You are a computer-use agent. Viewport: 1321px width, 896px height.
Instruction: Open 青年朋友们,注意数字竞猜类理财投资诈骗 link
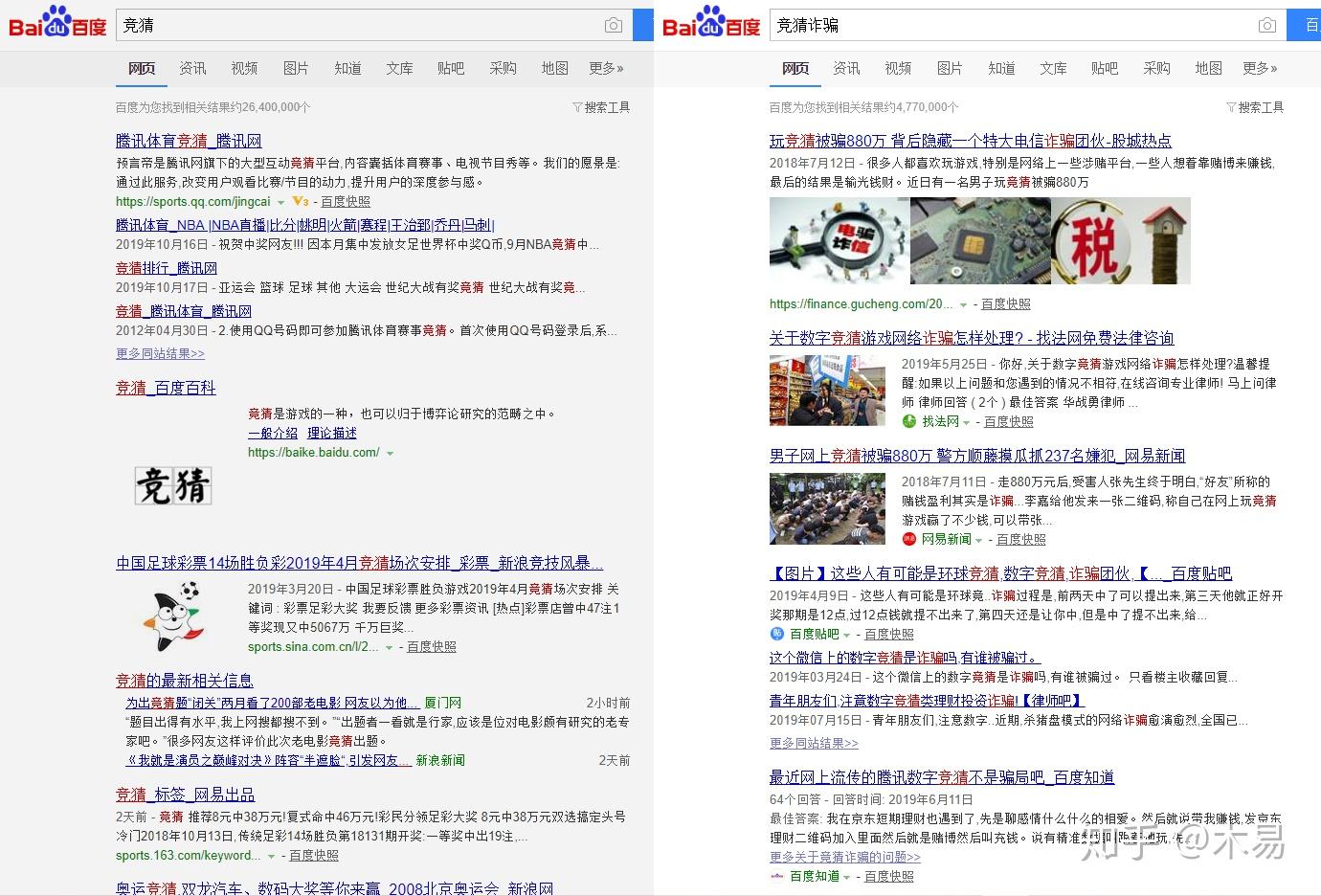click(x=927, y=701)
